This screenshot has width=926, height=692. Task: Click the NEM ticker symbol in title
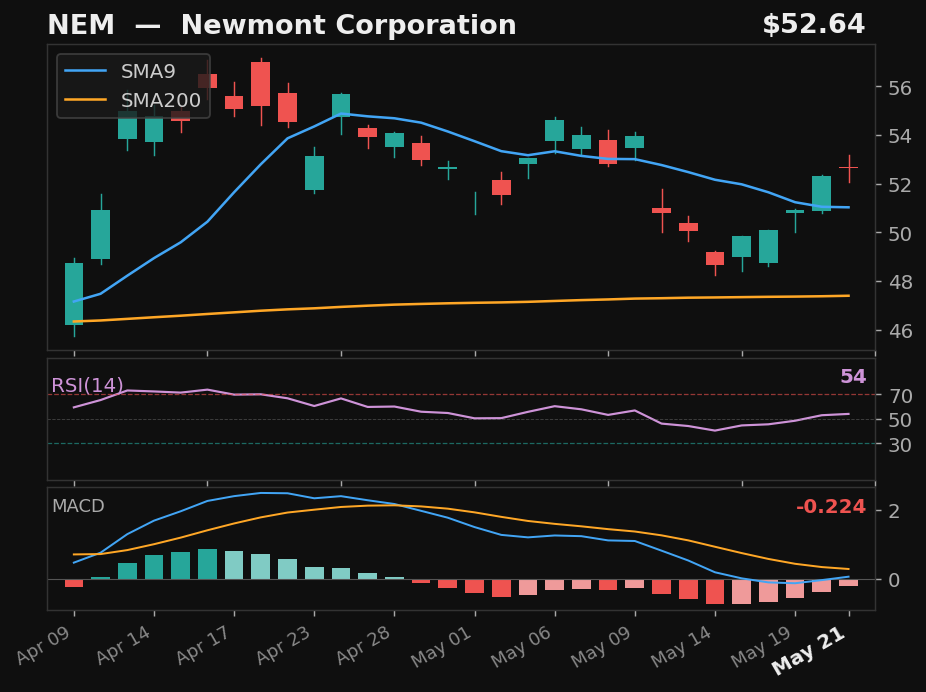(x=81, y=25)
